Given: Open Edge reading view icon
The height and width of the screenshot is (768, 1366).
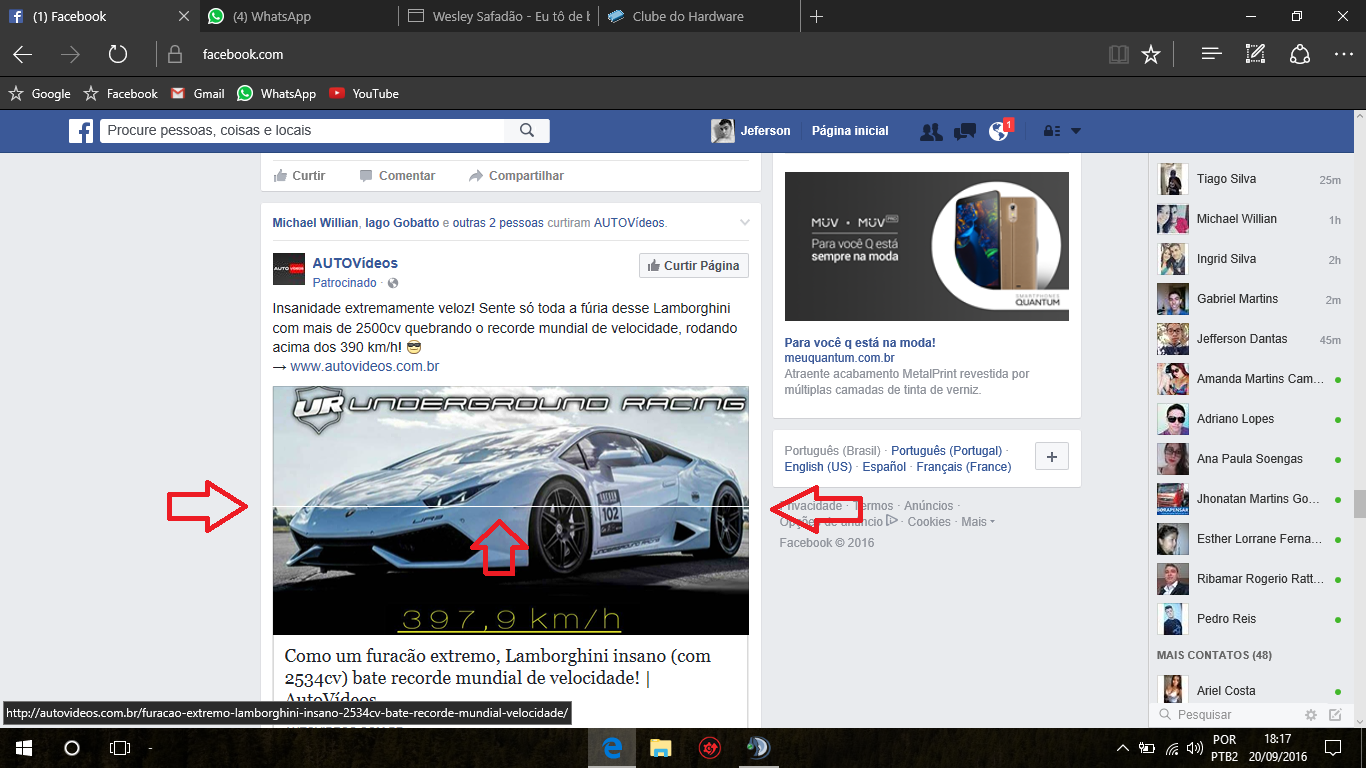Looking at the screenshot, I should coord(1118,55).
